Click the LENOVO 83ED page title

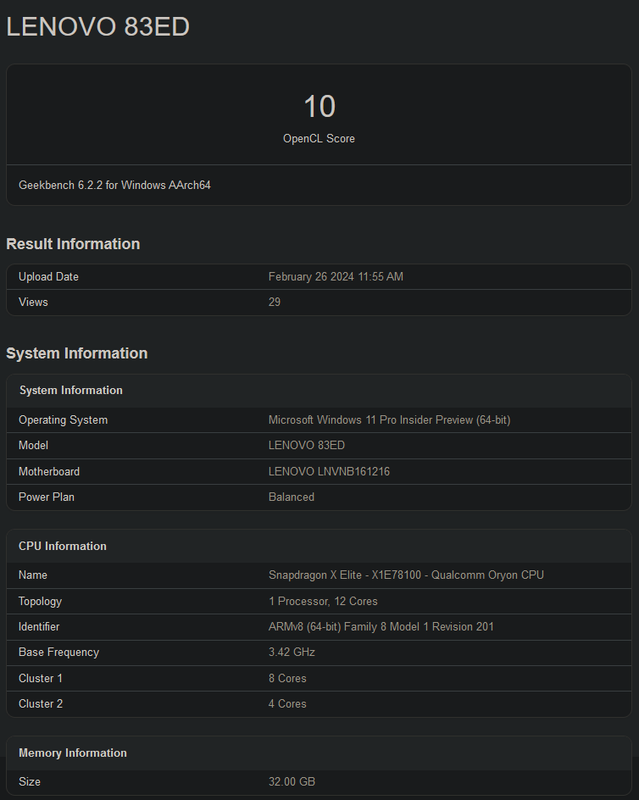point(98,27)
